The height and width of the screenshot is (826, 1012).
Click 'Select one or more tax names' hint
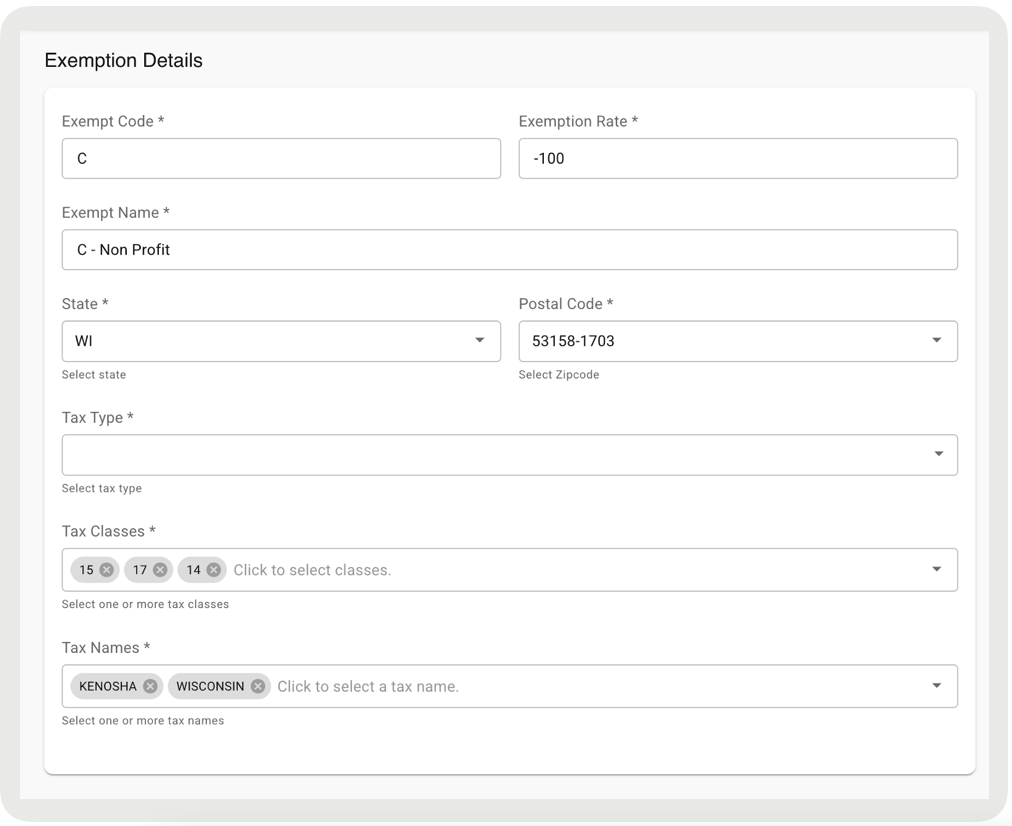[143, 720]
